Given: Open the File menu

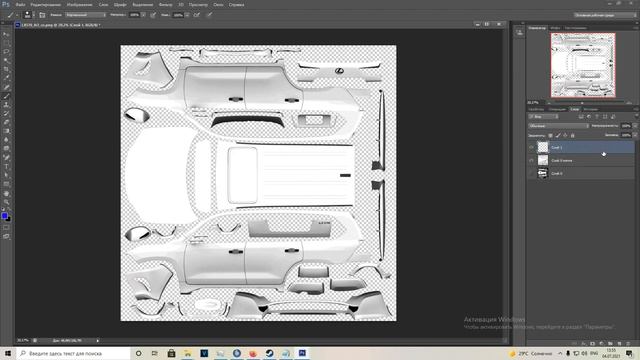Looking at the screenshot, I should tap(20, 4).
